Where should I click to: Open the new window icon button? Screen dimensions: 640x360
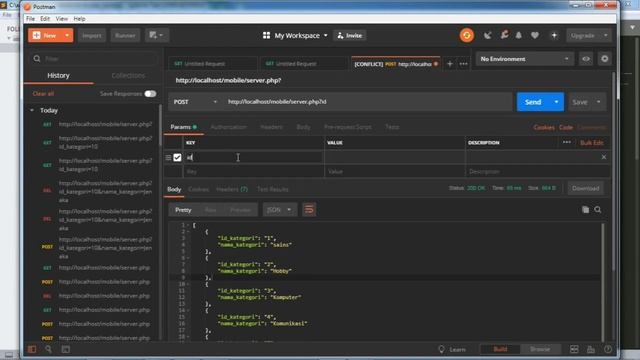(156, 36)
